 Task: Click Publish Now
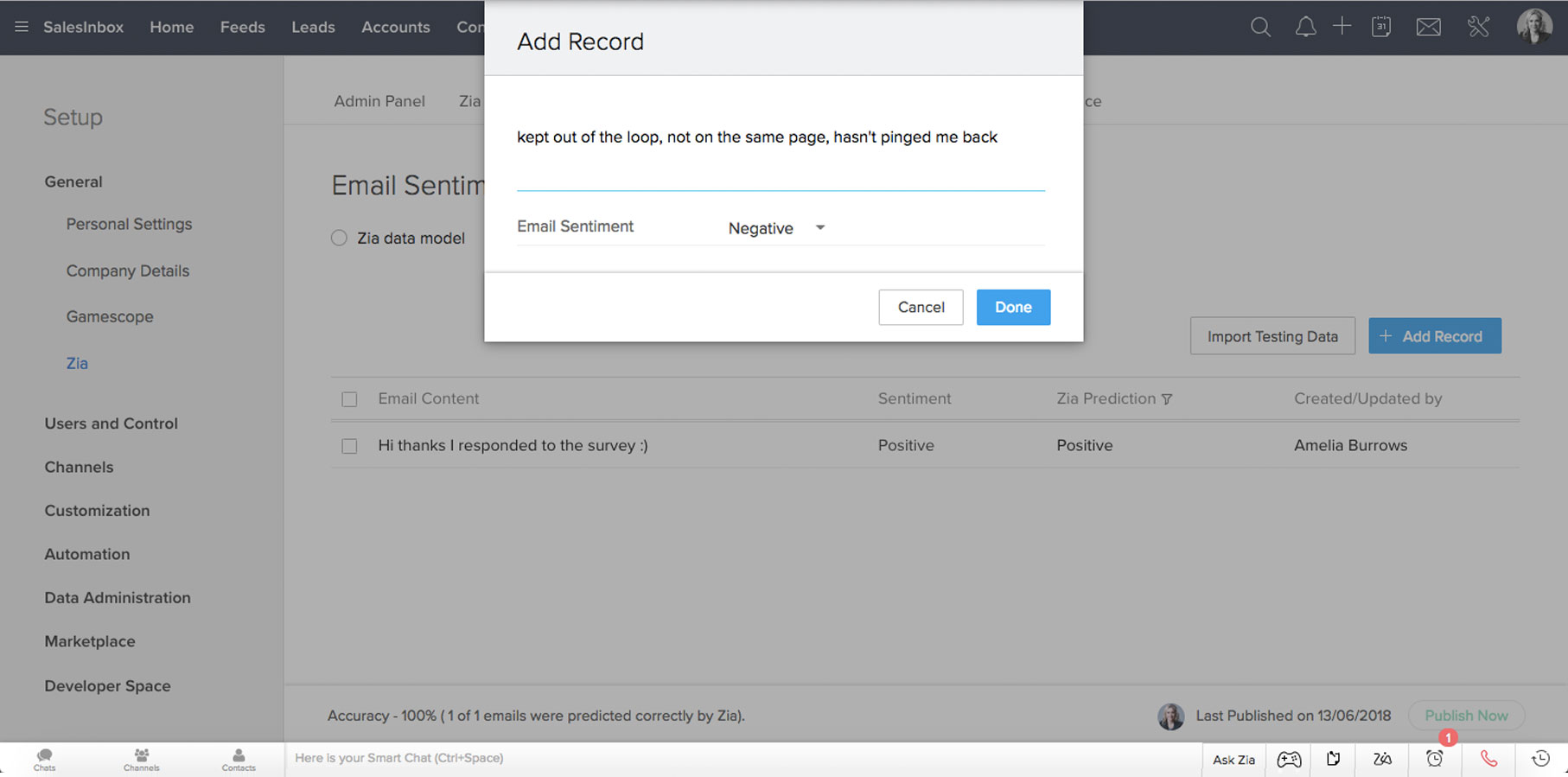click(1466, 716)
